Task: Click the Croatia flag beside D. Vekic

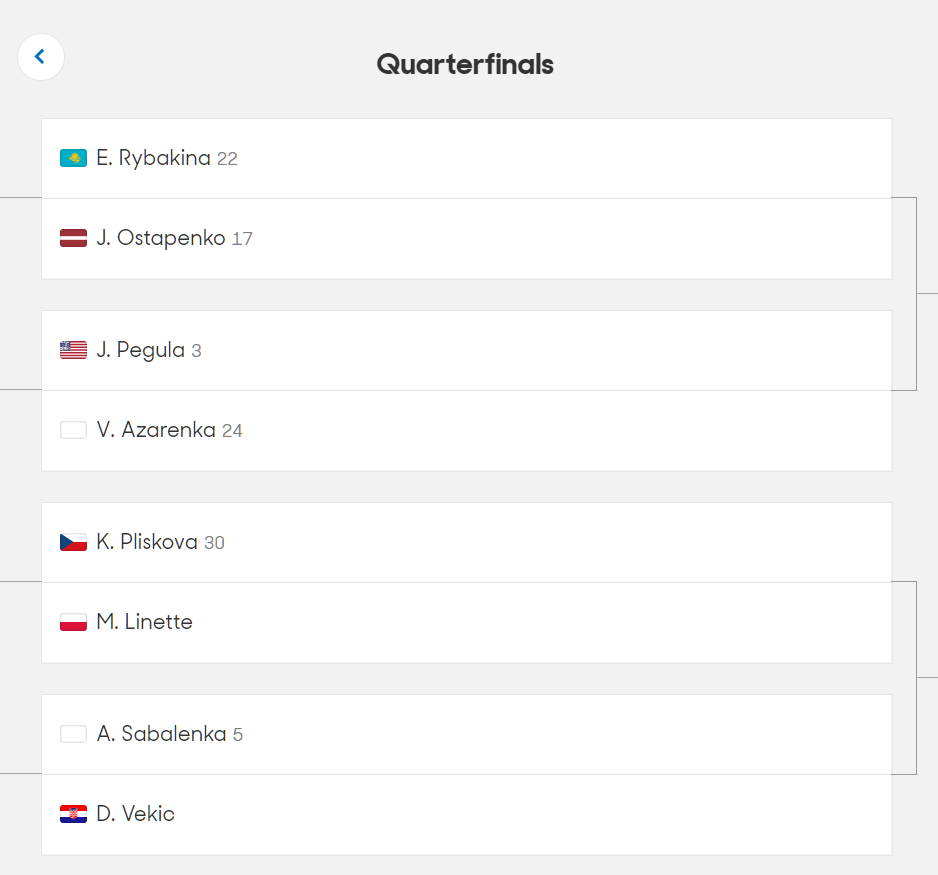Action: [x=74, y=814]
